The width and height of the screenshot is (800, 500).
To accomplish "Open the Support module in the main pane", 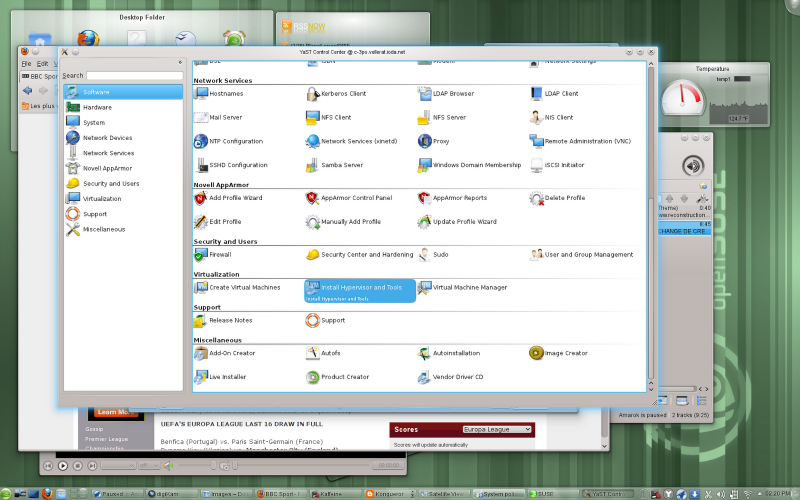I will [x=326, y=320].
